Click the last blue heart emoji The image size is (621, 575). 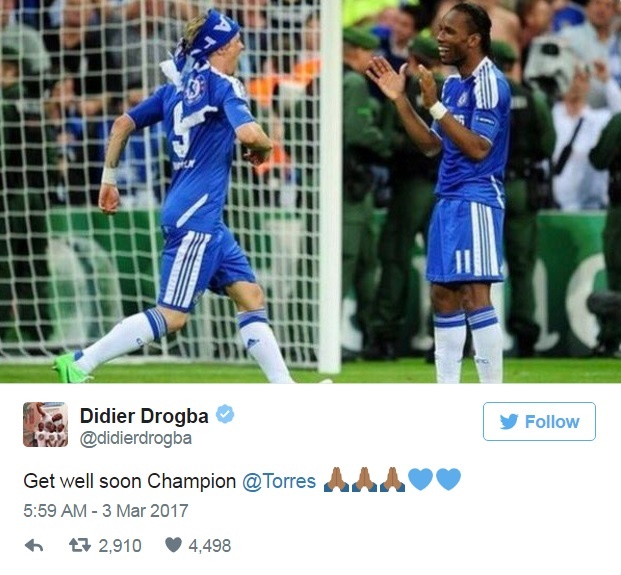[x=448, y=479]
